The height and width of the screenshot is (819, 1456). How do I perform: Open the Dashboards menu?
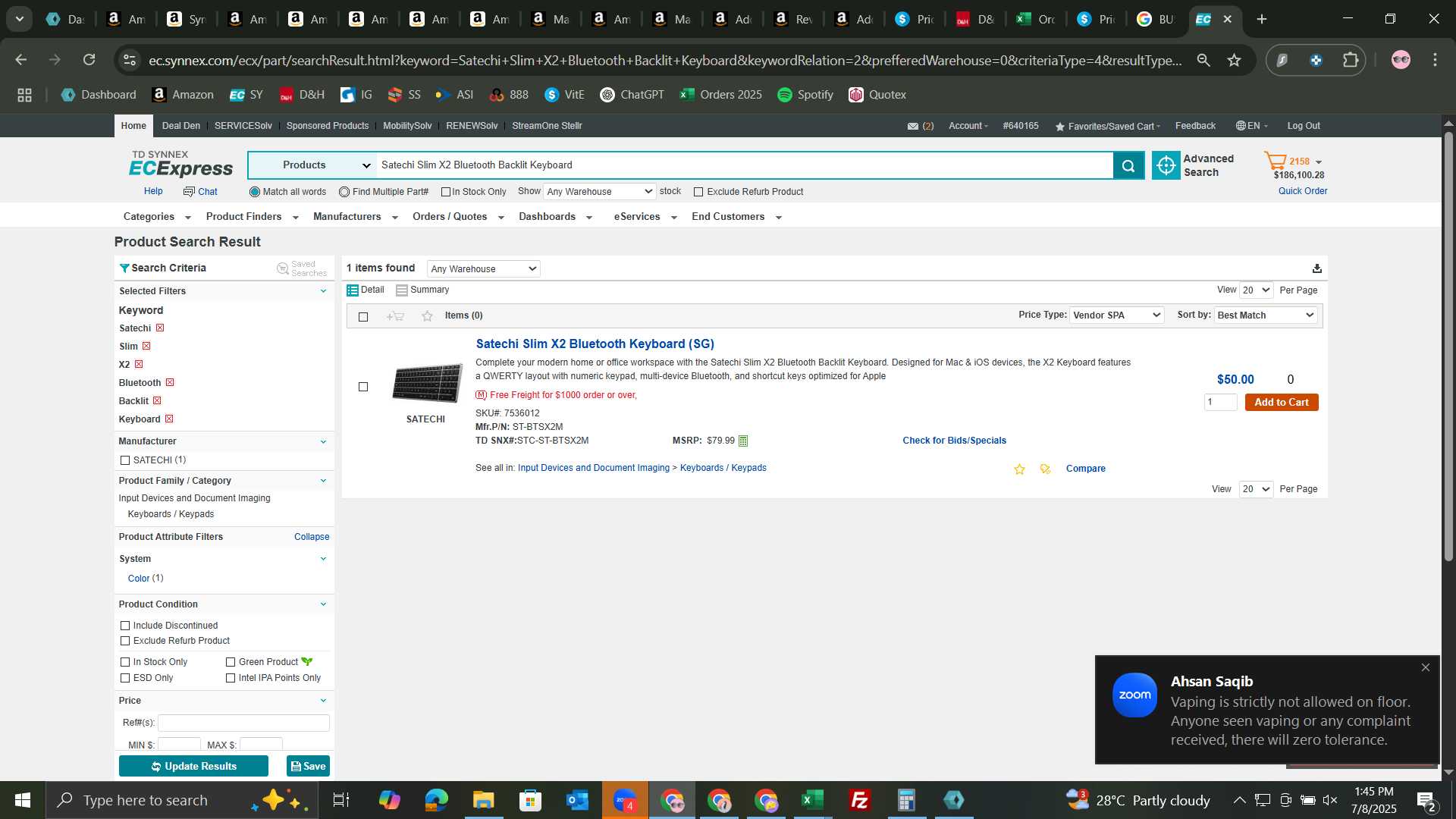pyautogui.click(x=555, y=217)
